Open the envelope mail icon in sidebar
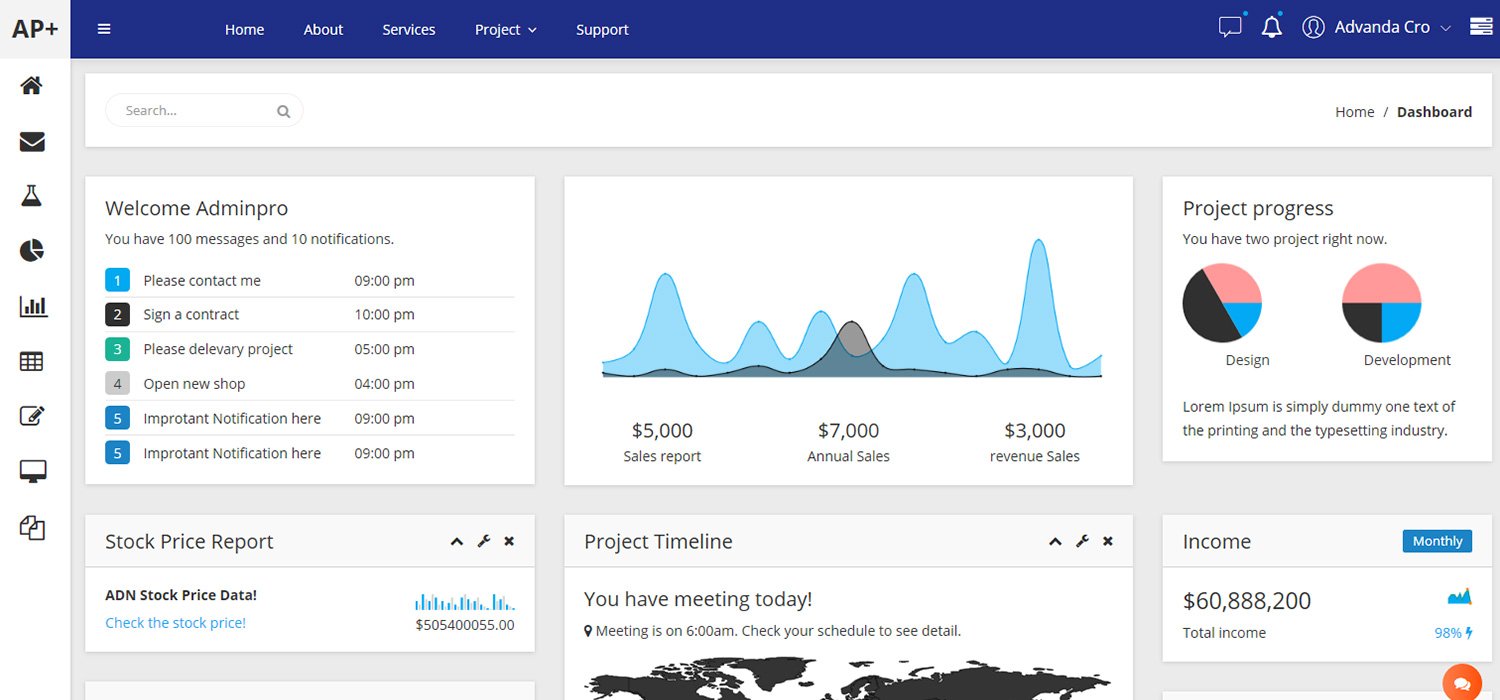 pos(32,142)
